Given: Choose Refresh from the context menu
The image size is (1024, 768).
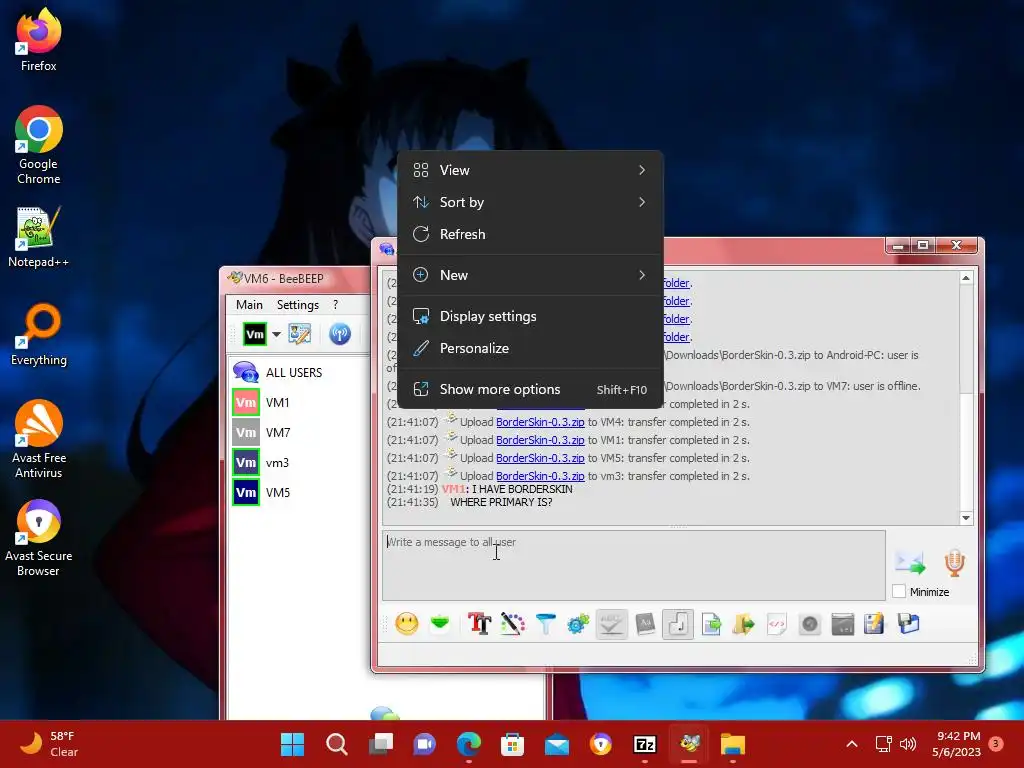Looking at the screenshot, I should pos(530,234).
